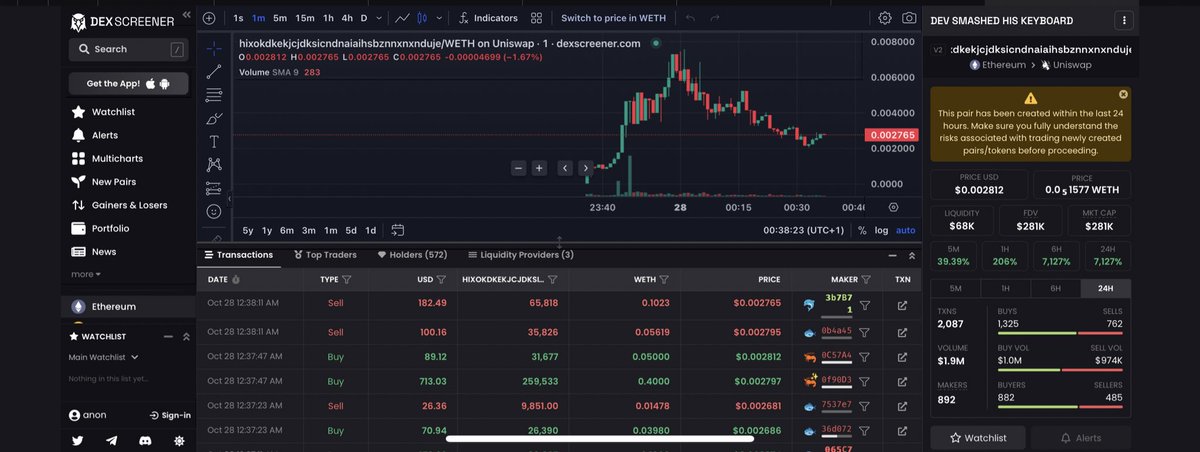Screen dimensions: 1200x452
Task: Open USD column filter
Action: (x=442, y=280)
